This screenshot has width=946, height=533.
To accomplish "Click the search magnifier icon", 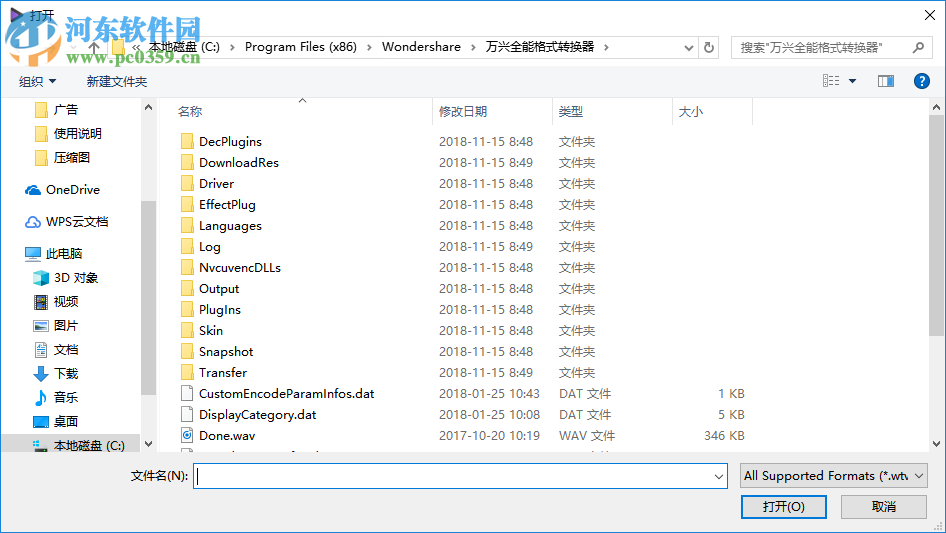I will 918,47.
